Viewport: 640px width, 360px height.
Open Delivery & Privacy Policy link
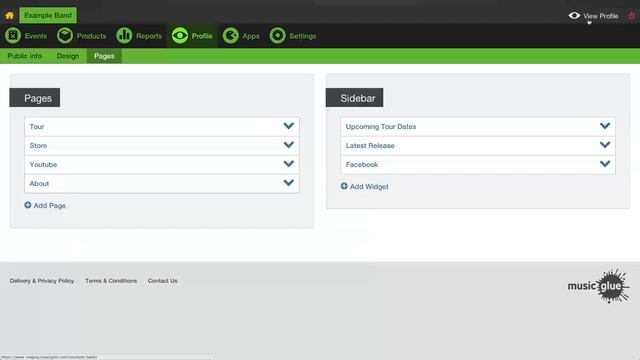(x=42, y=281)
